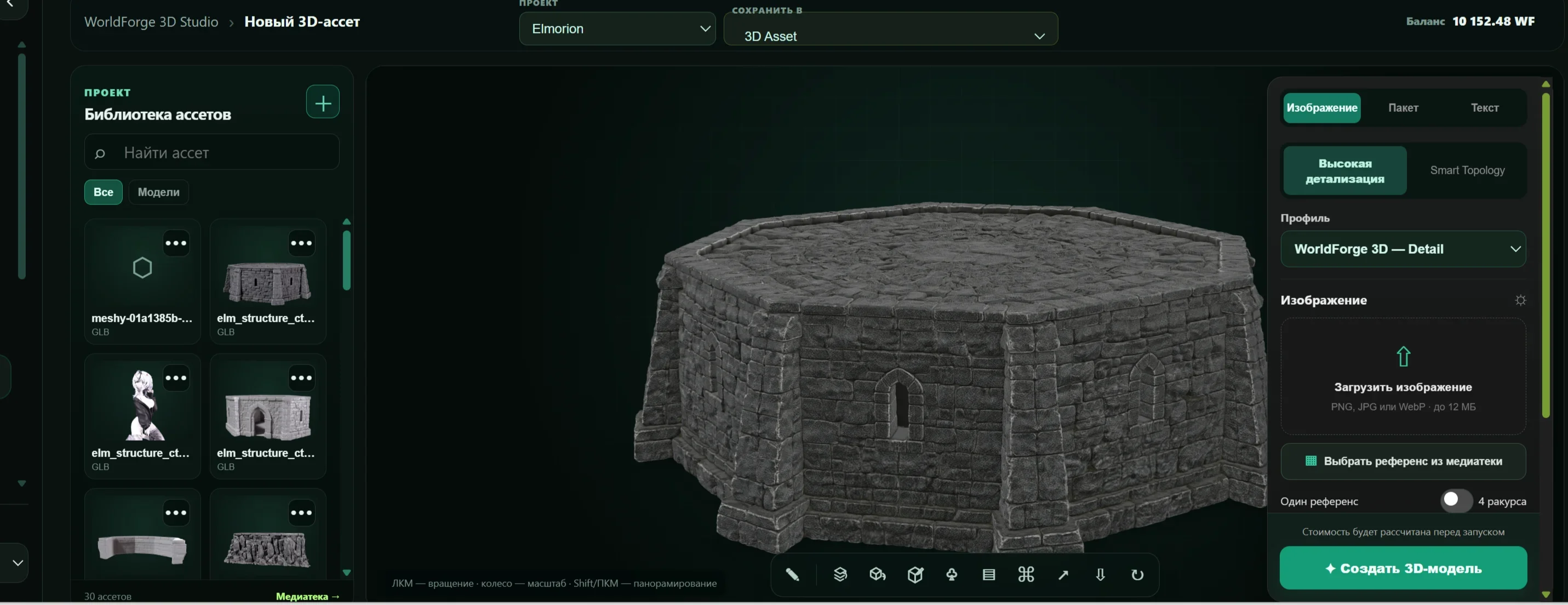The height and width of the screenshot is (605, 1568).
Task: Switch to the Пакет tab
Action: click(x=1403, y=109)
